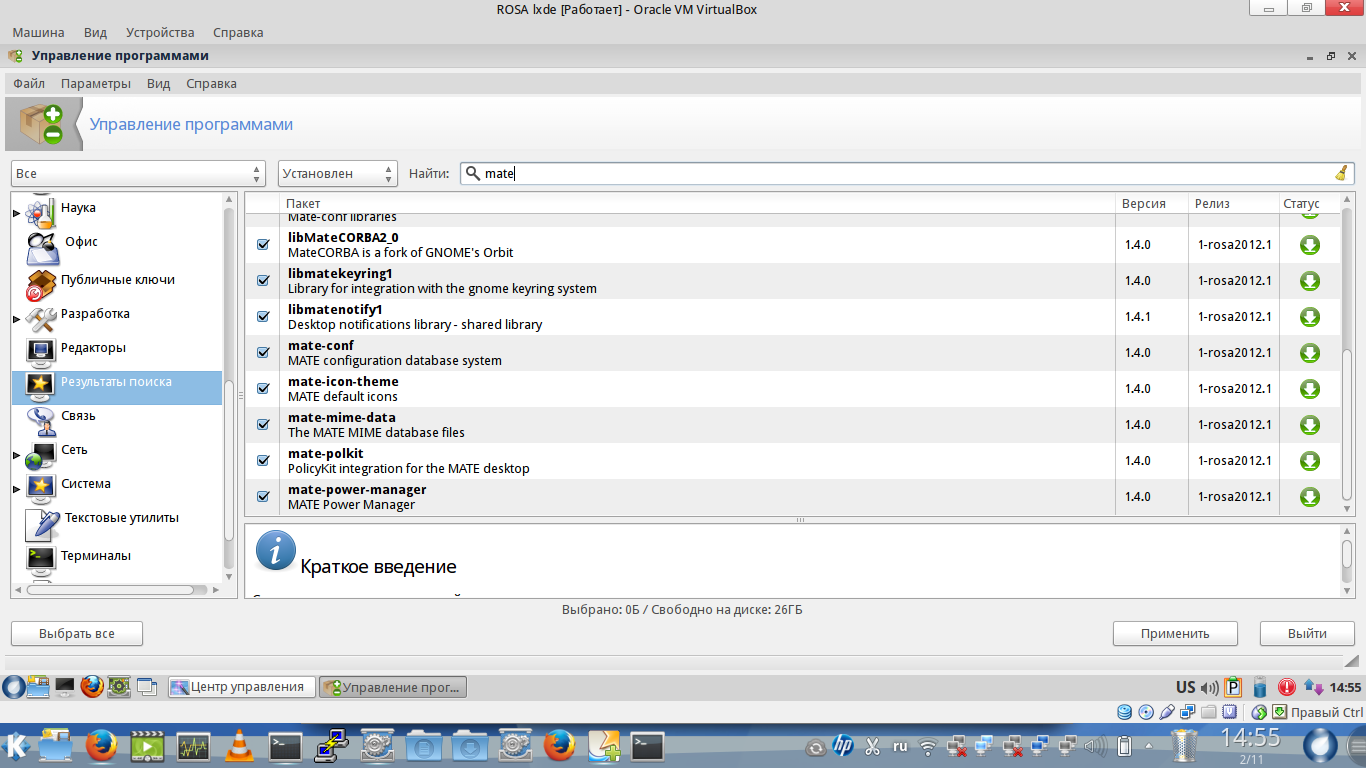This screenshot has width=1366, height=768.
Task: Open the "Все" package type dropdown
Action: 138,174
